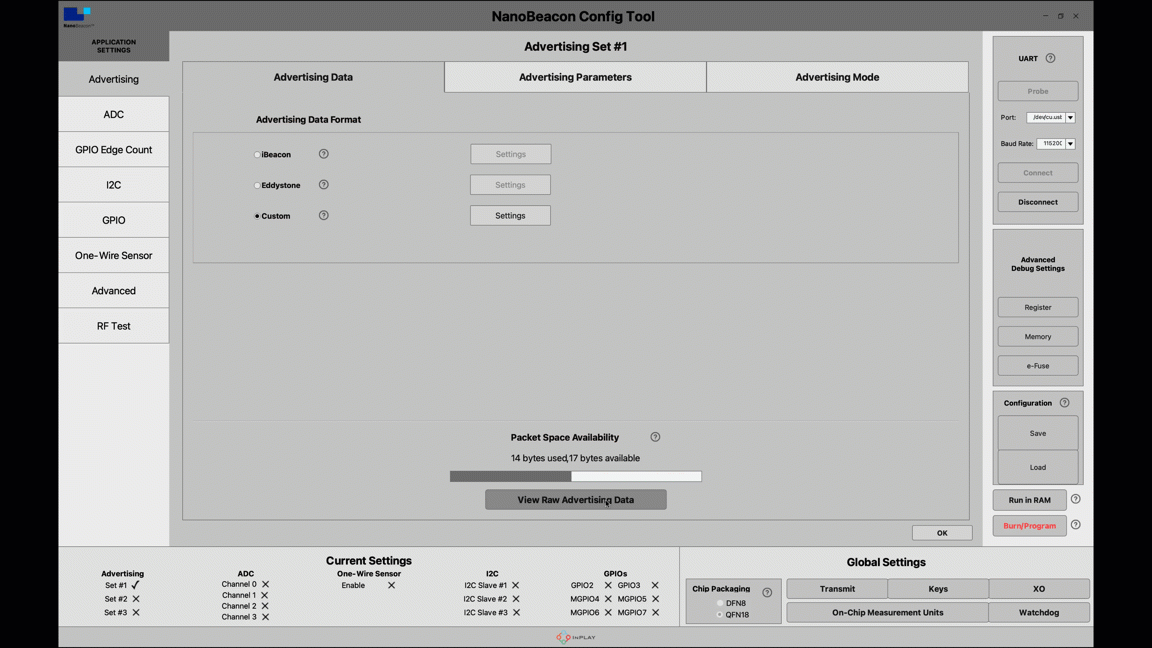Viewport: 1152px width, 648px height.
Task: Click ADC Channel 0 X status icon
Action: 265,584
